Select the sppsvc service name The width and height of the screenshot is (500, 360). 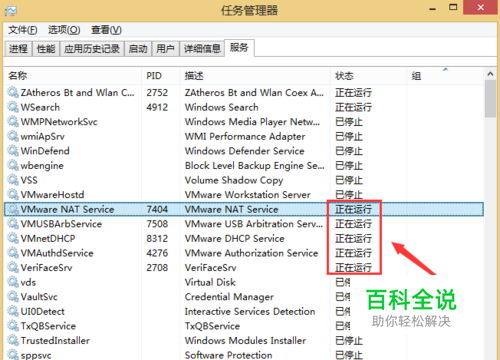pyautogui.click(x=36, y=355)
